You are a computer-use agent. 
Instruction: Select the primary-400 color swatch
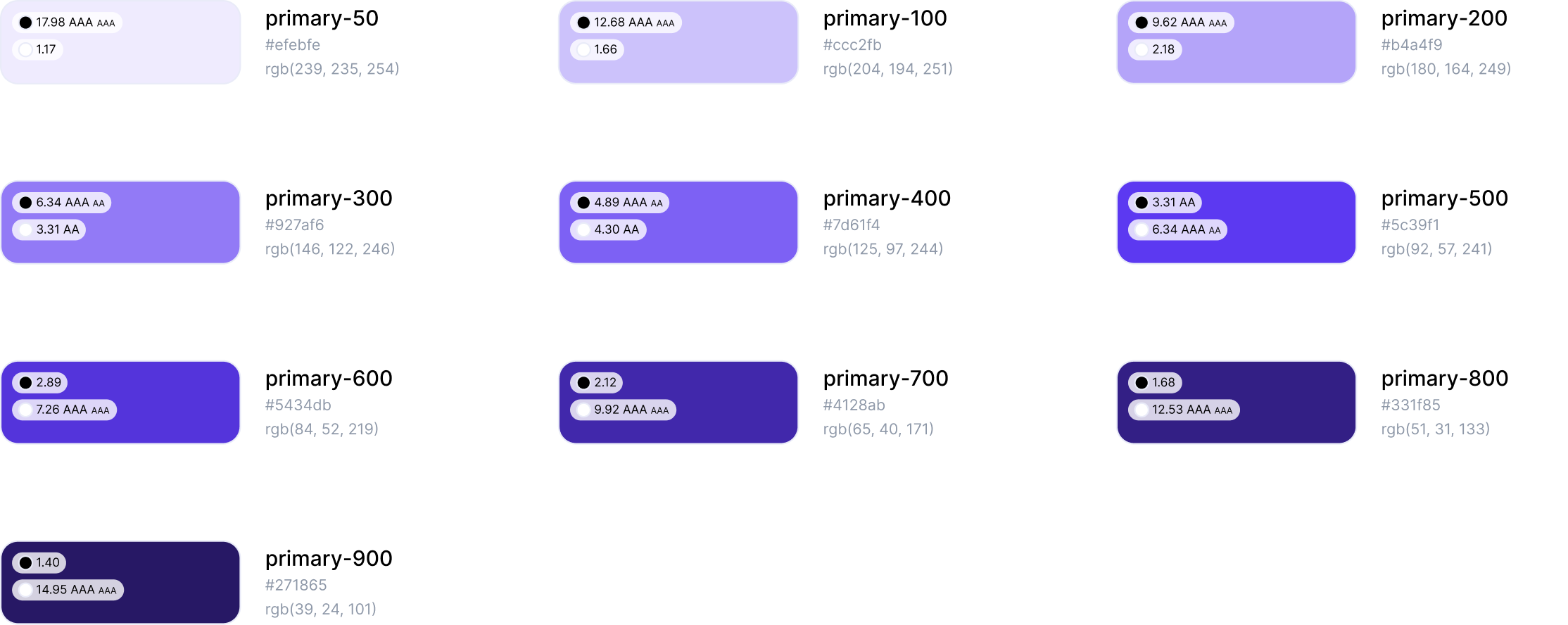click(x=678, y=222)
